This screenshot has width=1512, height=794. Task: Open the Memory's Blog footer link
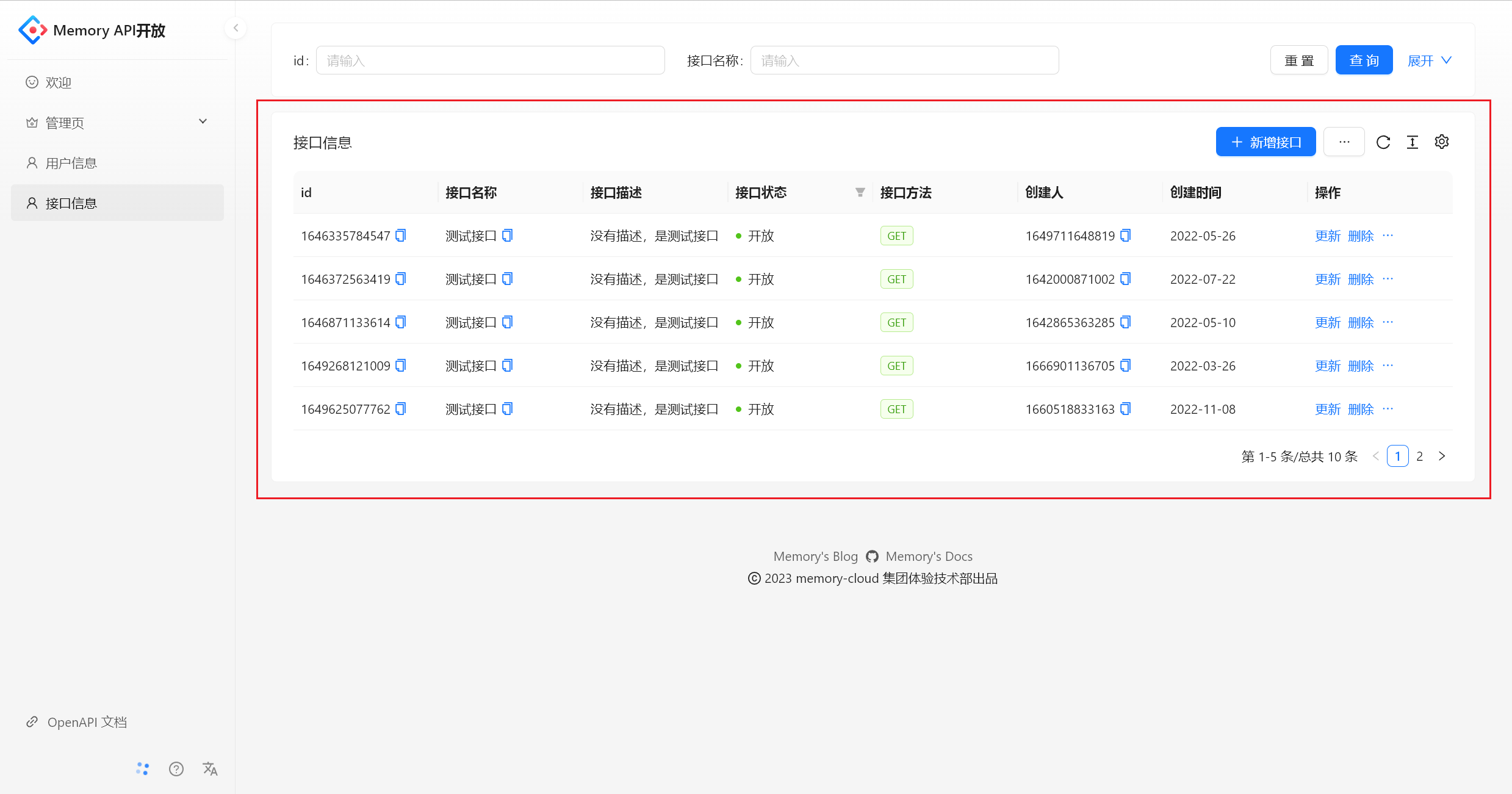(x=816, y=557)
